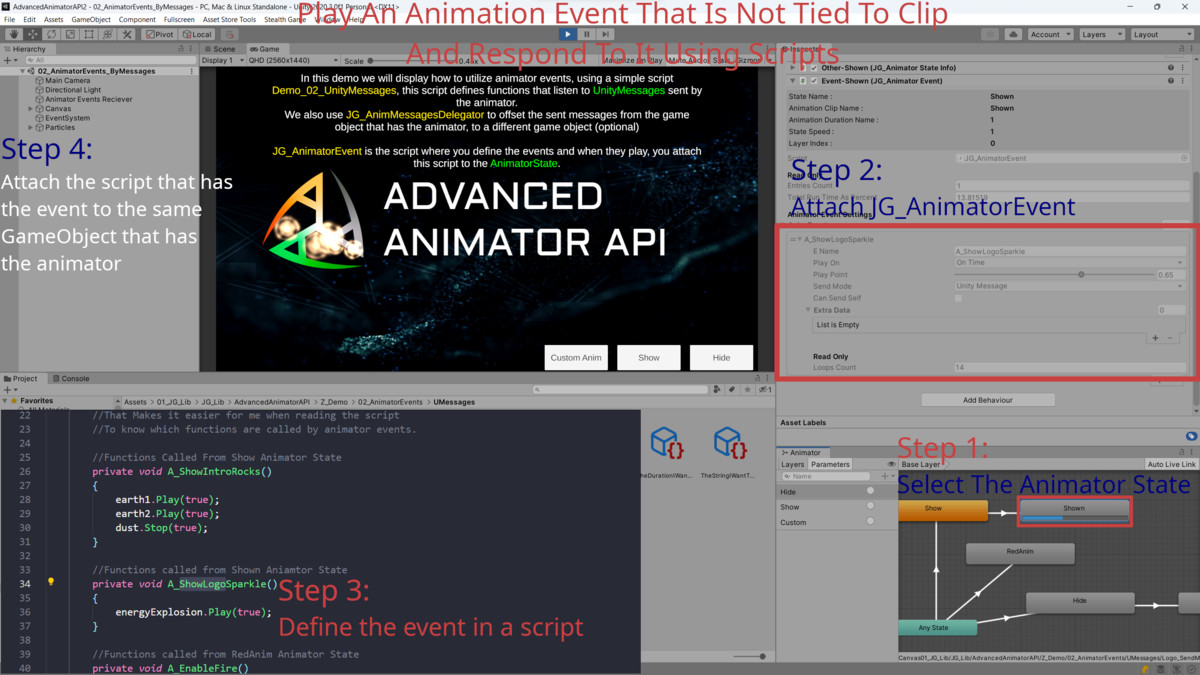Screen dimensions: 1200x675
Task: Open the custom editor tools icon
Action: click(127, 34)
